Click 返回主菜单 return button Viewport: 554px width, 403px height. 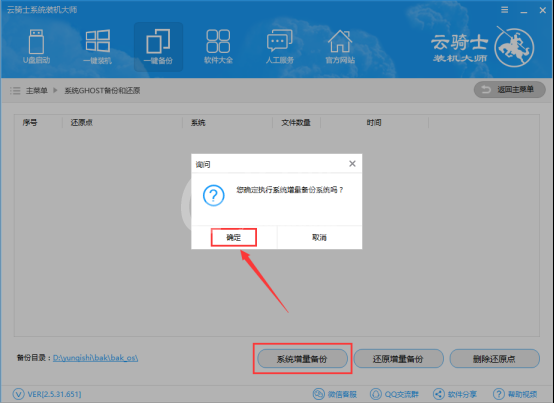(x=509, y=90)
